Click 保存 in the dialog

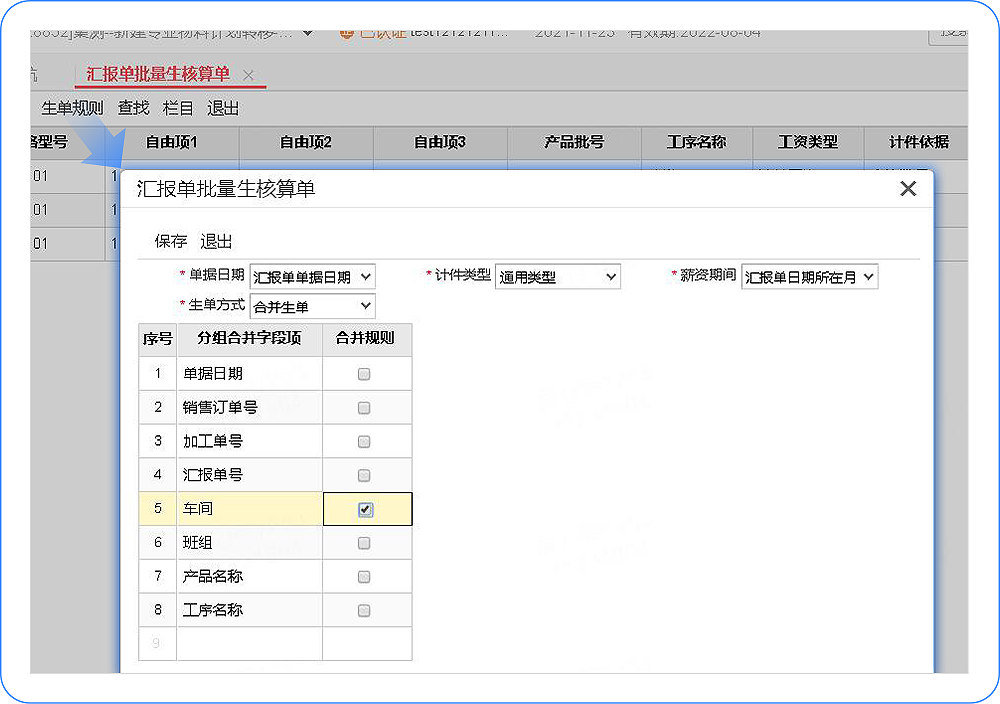click(171, 241)
